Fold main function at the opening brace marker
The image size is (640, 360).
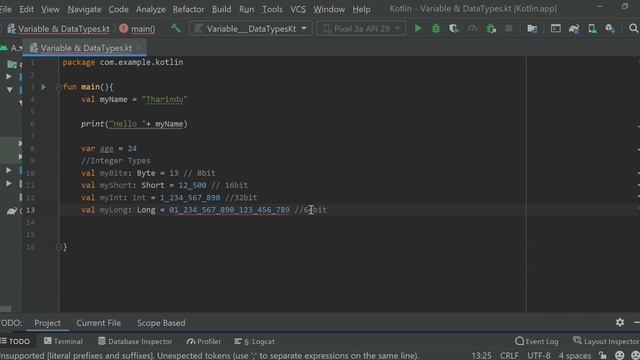[59, 87]
